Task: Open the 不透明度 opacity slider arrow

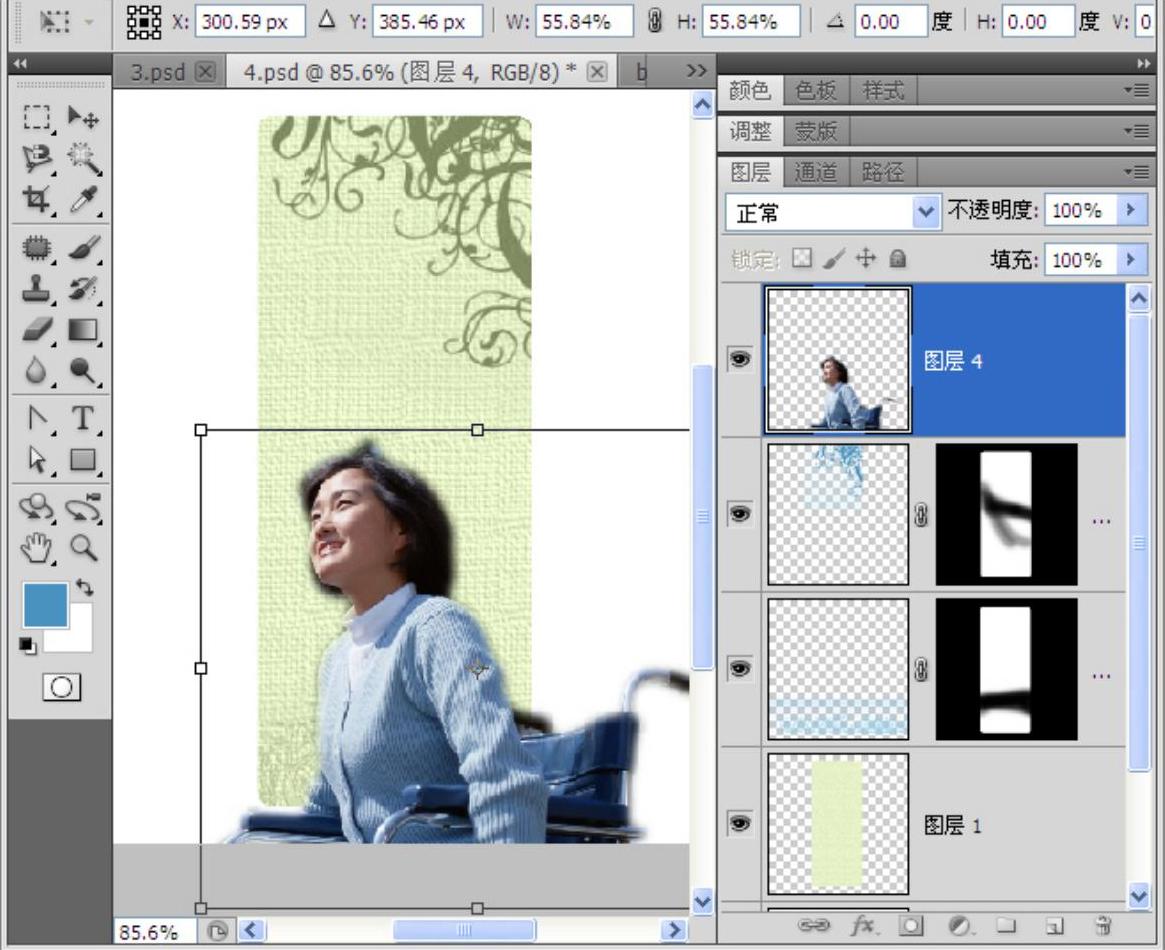Action: (x=1131, y=210)
